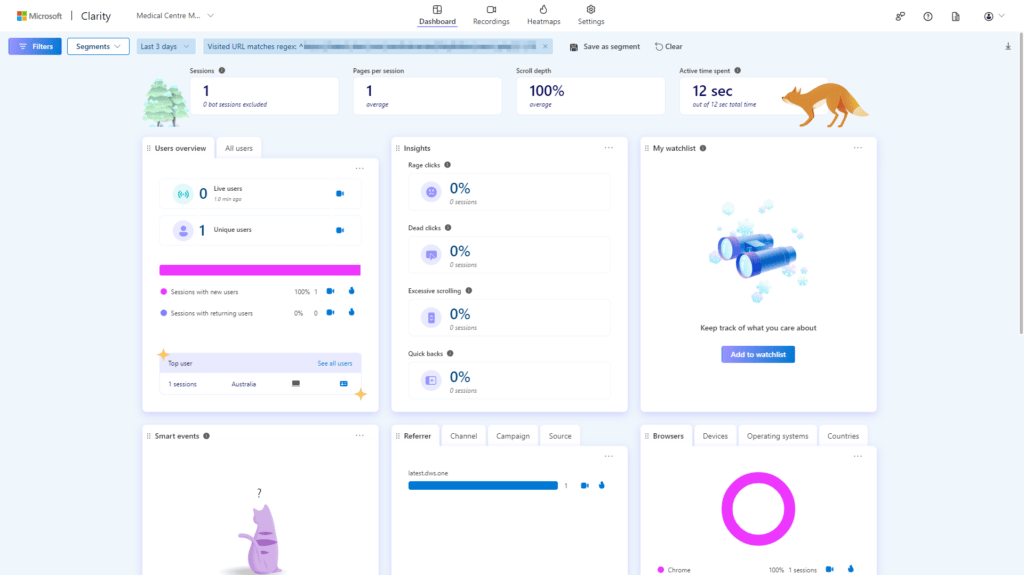Click the top user device icon

coord(296,384)
